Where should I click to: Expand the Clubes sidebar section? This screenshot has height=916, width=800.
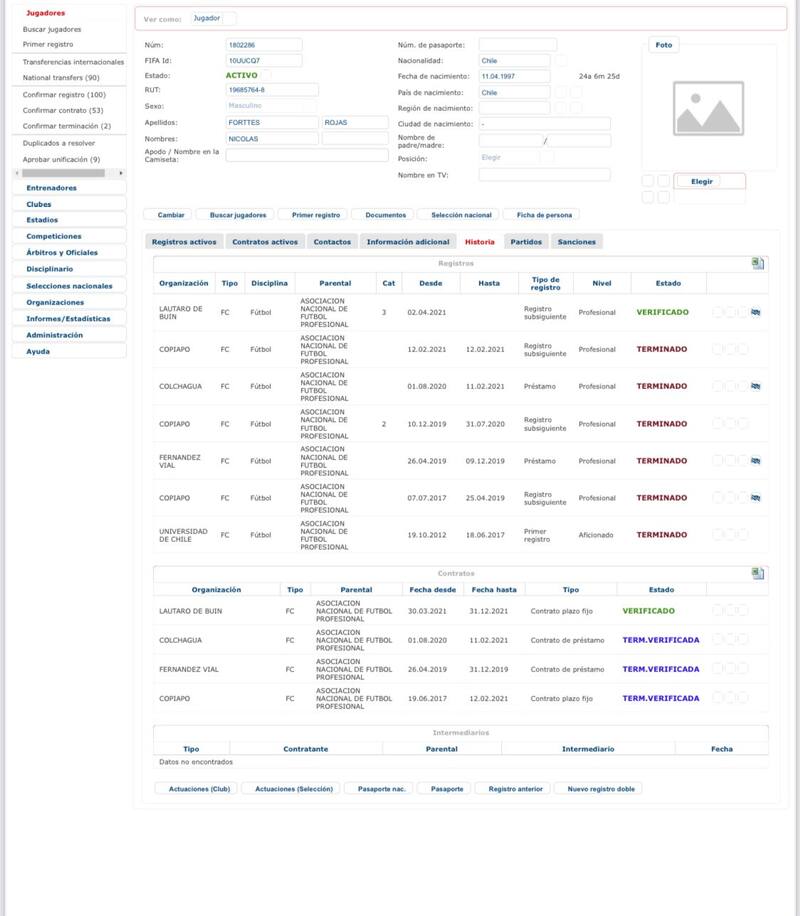pyautogui.click(x=69, y=204)
